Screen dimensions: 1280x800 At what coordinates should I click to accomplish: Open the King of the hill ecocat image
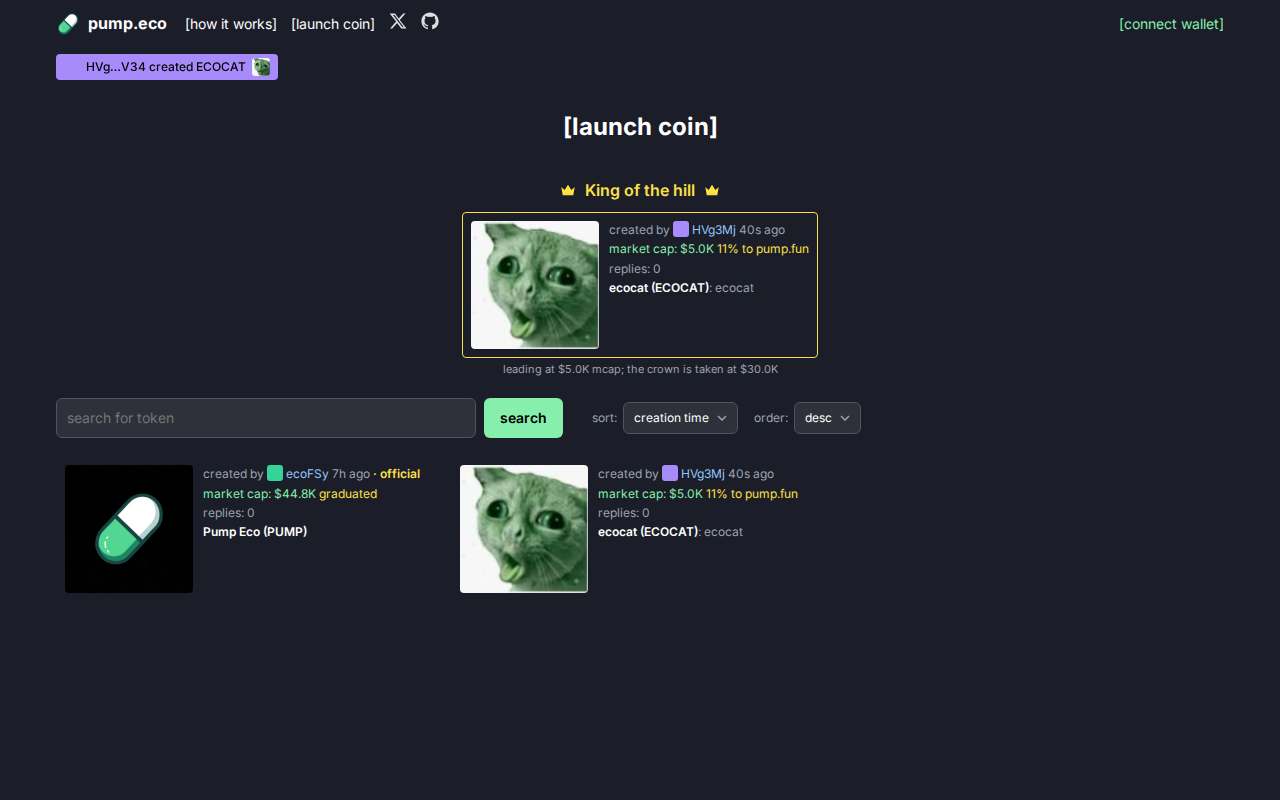tap(535, 285)
